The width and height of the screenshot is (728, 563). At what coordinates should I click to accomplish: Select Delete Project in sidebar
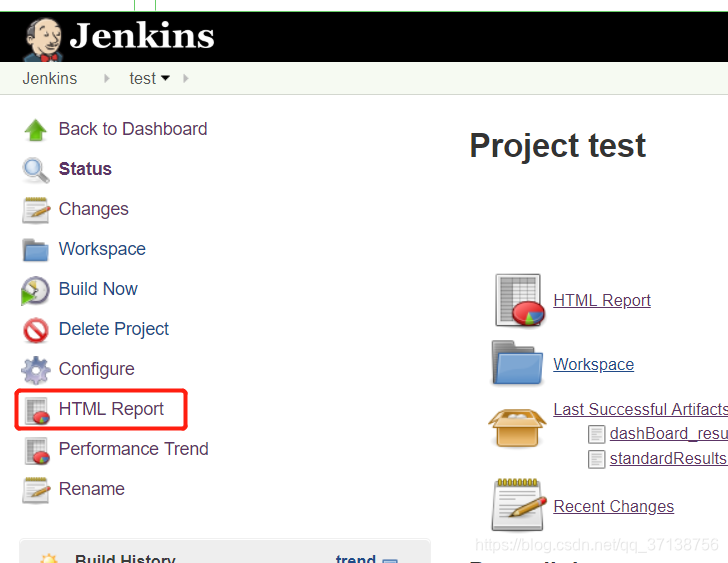point(114,329)
